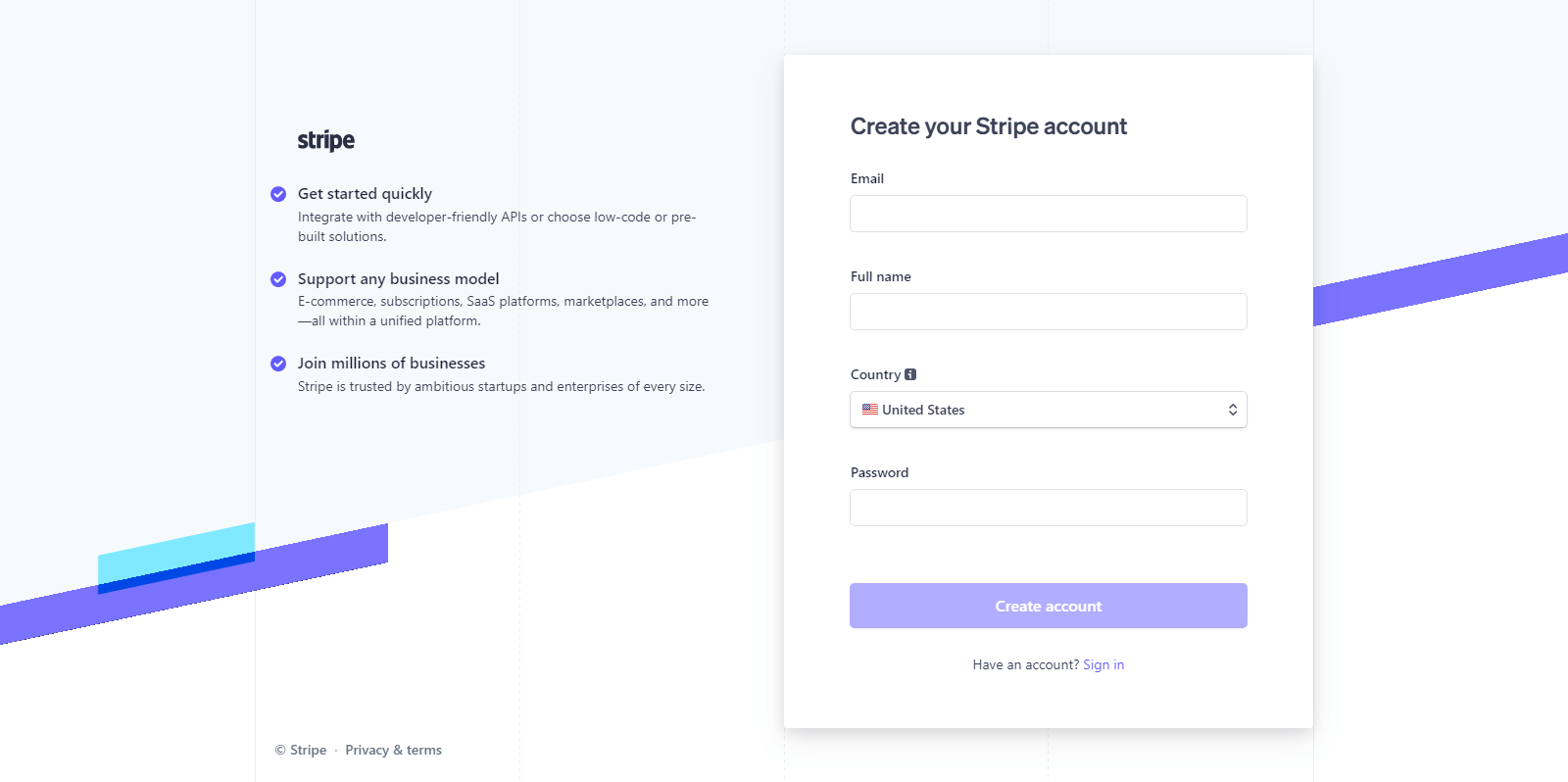Click the up-down arrows on Country selector
The width and height of the screenshot is (1568, 782).
point(1233,410)
